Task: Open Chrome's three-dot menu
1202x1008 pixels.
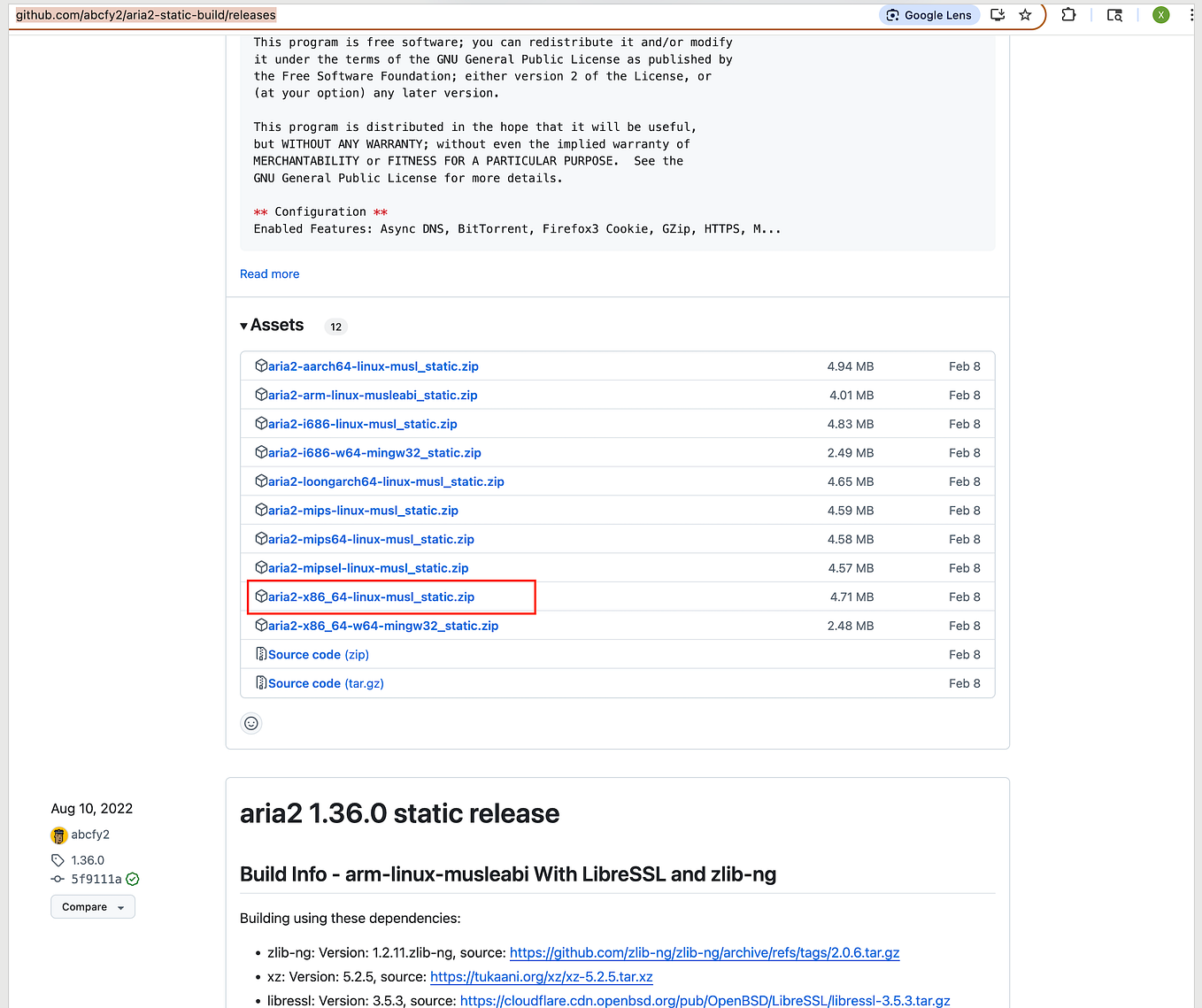Action: [1190, 14]
